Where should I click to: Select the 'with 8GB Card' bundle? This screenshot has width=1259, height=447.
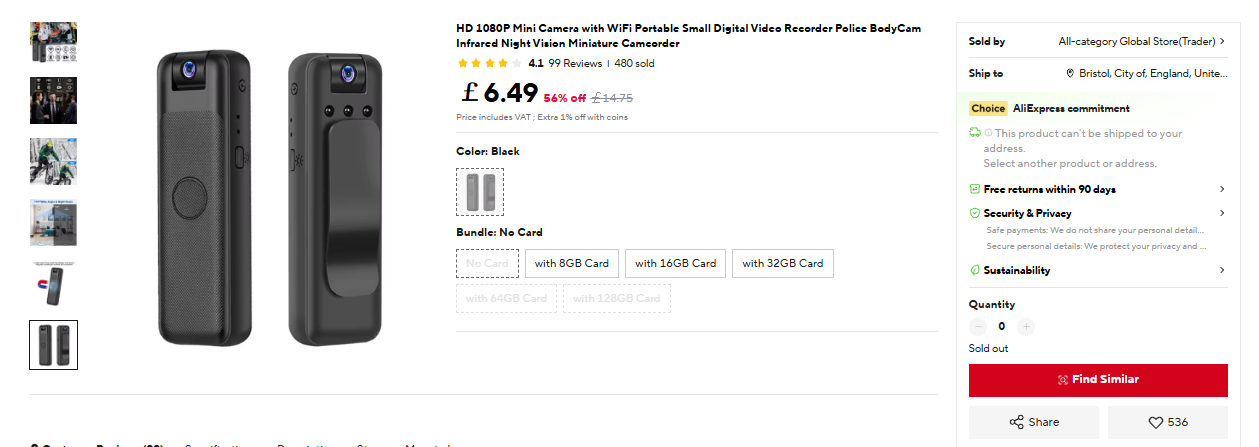click(x=572, y=264)
